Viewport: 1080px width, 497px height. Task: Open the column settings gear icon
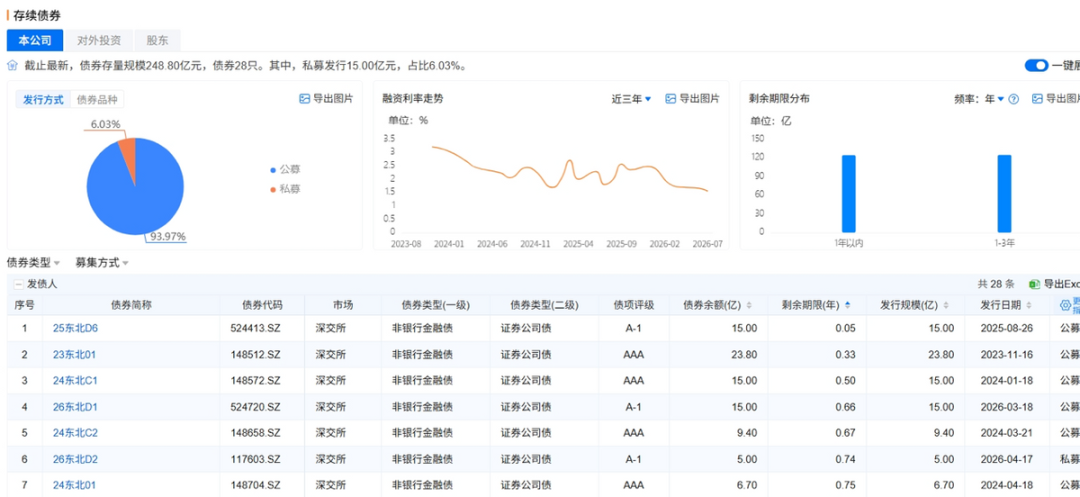click(1066, 305)
